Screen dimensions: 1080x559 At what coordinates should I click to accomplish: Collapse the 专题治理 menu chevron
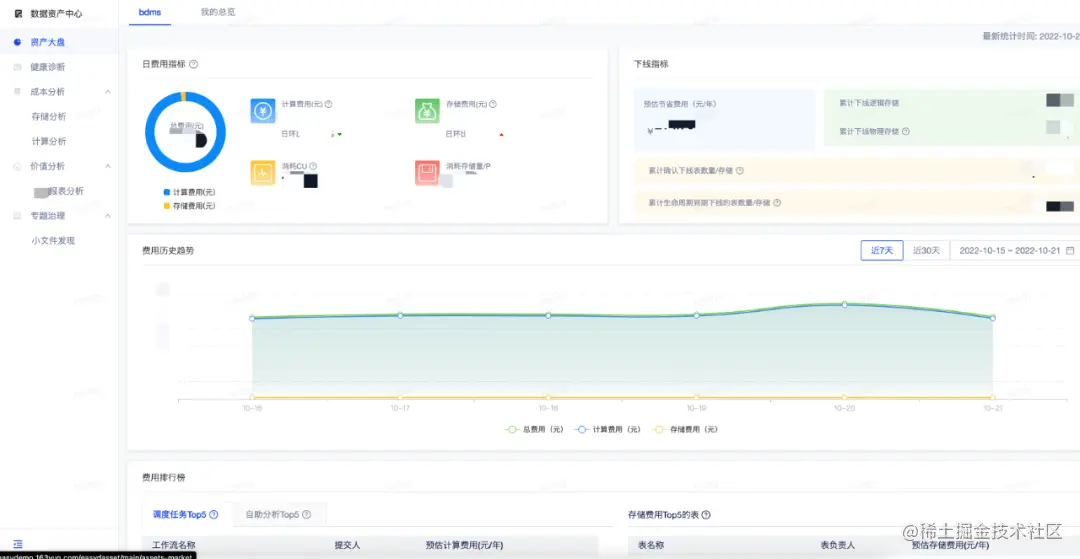pyautogui.click(x=108, y=215)
